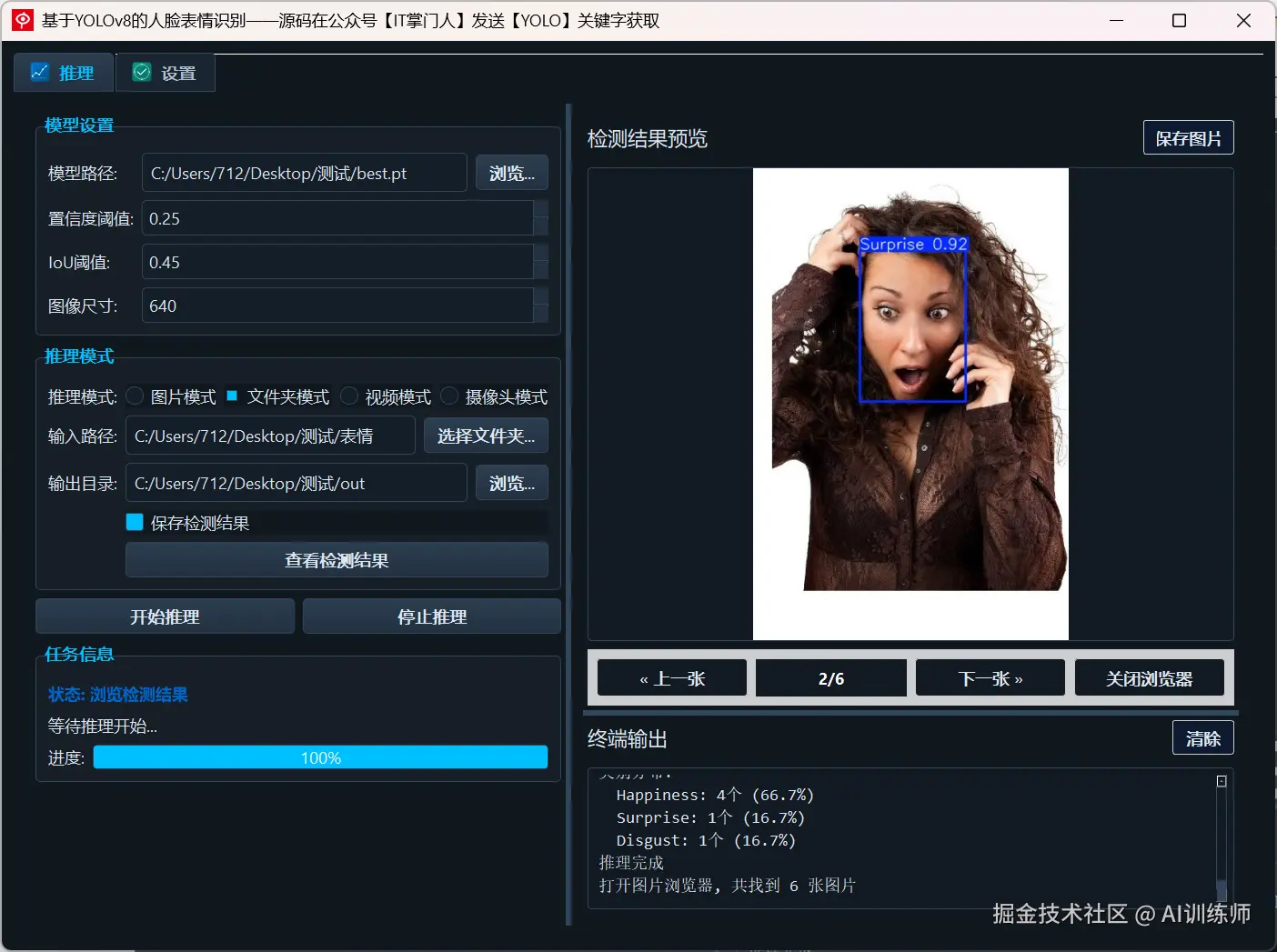The image size is (1277, 952).
Task: Click 下一张 to view next image
Action: [x=990, y=677]
